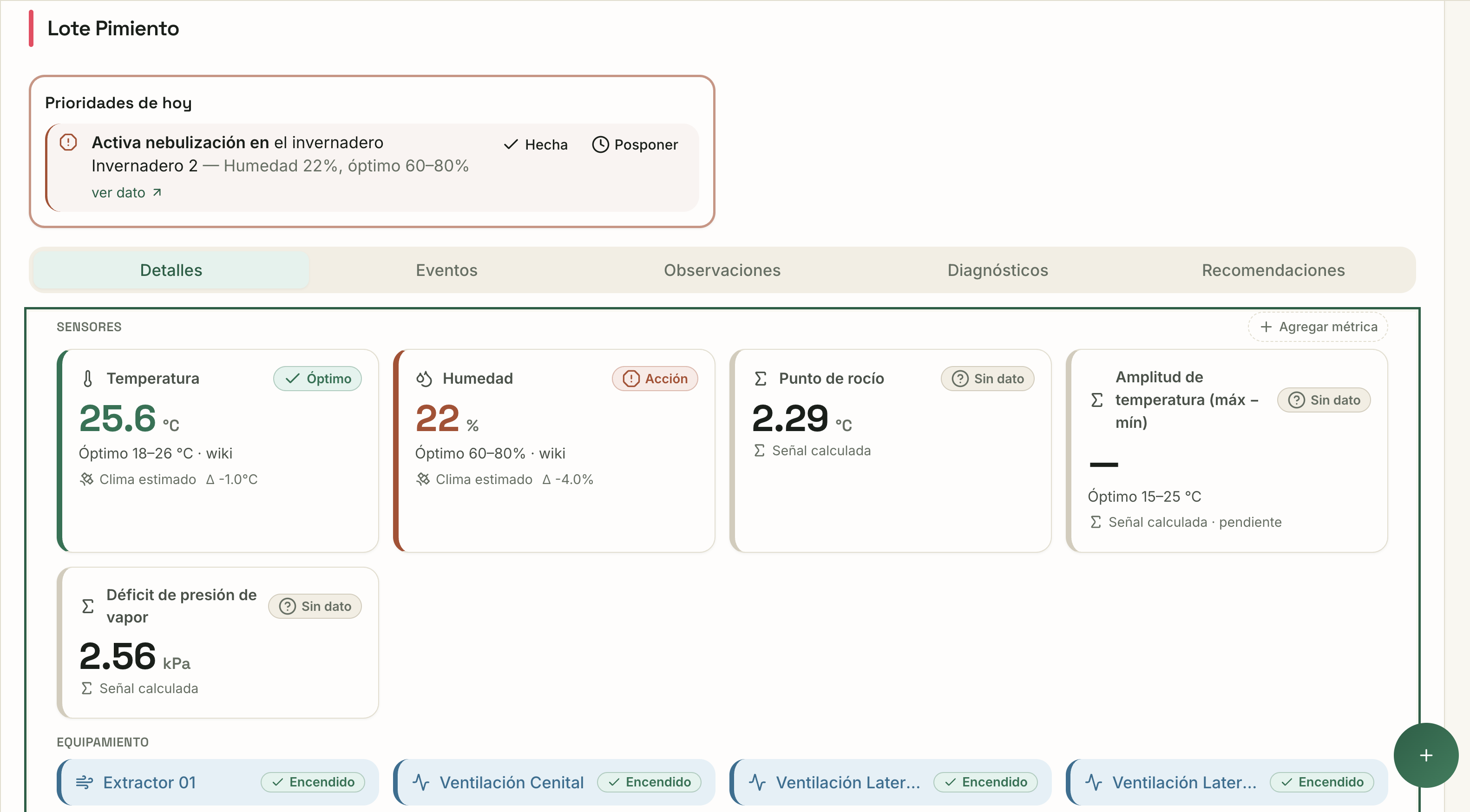Image resolution: width=1470 pixels, height=812 pixels.
Task: Click Agregar métrica button
Action: tap(1318, 327)
